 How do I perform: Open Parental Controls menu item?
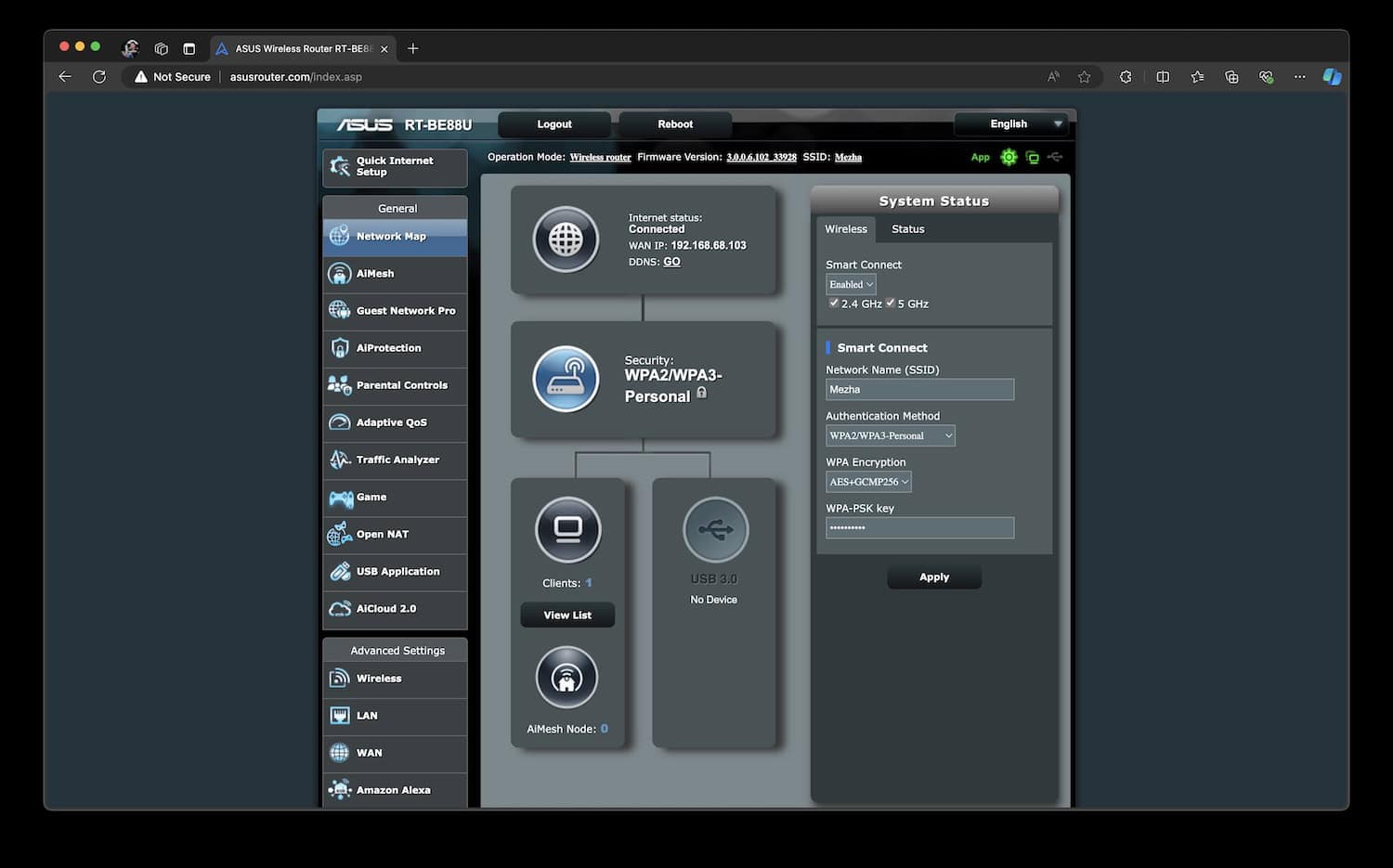395,385
